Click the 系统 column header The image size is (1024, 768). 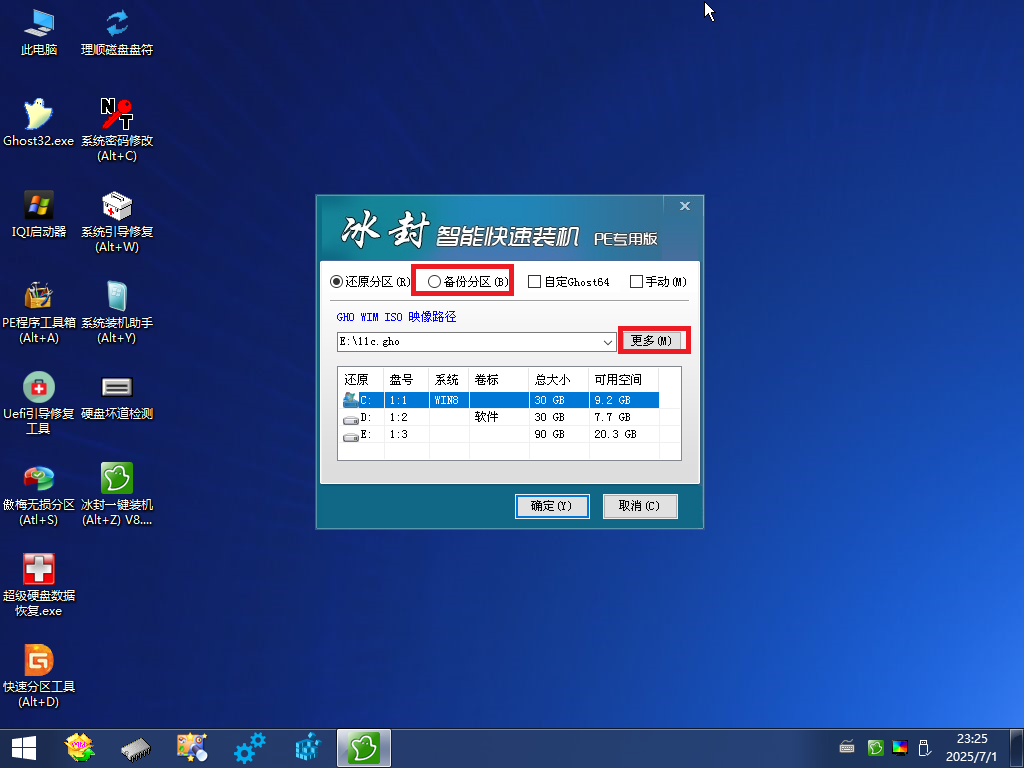[449, 379]
